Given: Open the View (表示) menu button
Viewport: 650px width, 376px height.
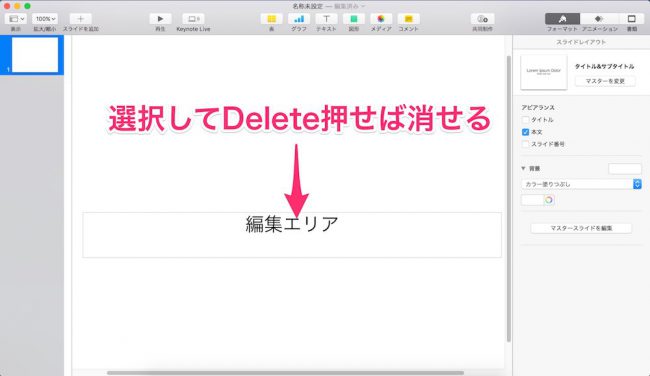Looking at the screenshot, I should click(x=16, y=19).
